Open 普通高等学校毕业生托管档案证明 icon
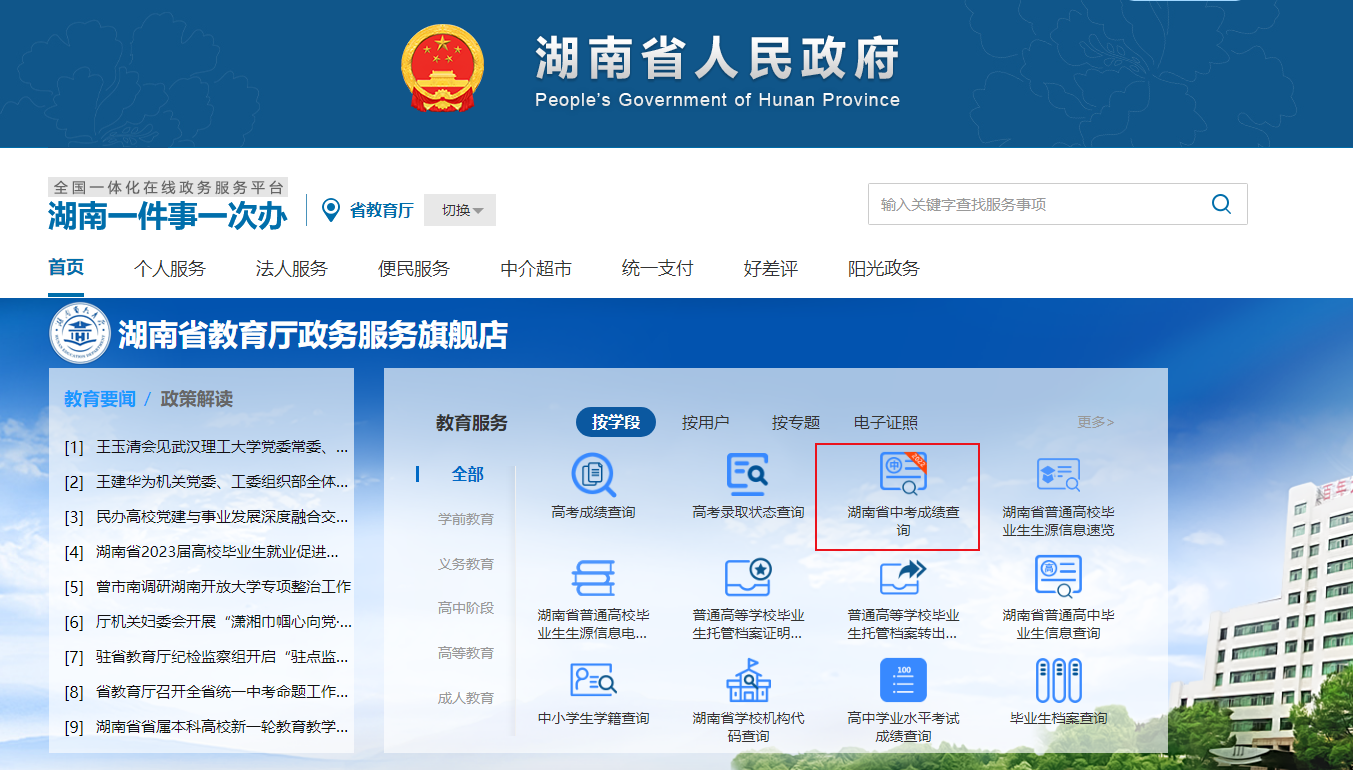This screenshot has width=1353, height=770. pos(748,578)
